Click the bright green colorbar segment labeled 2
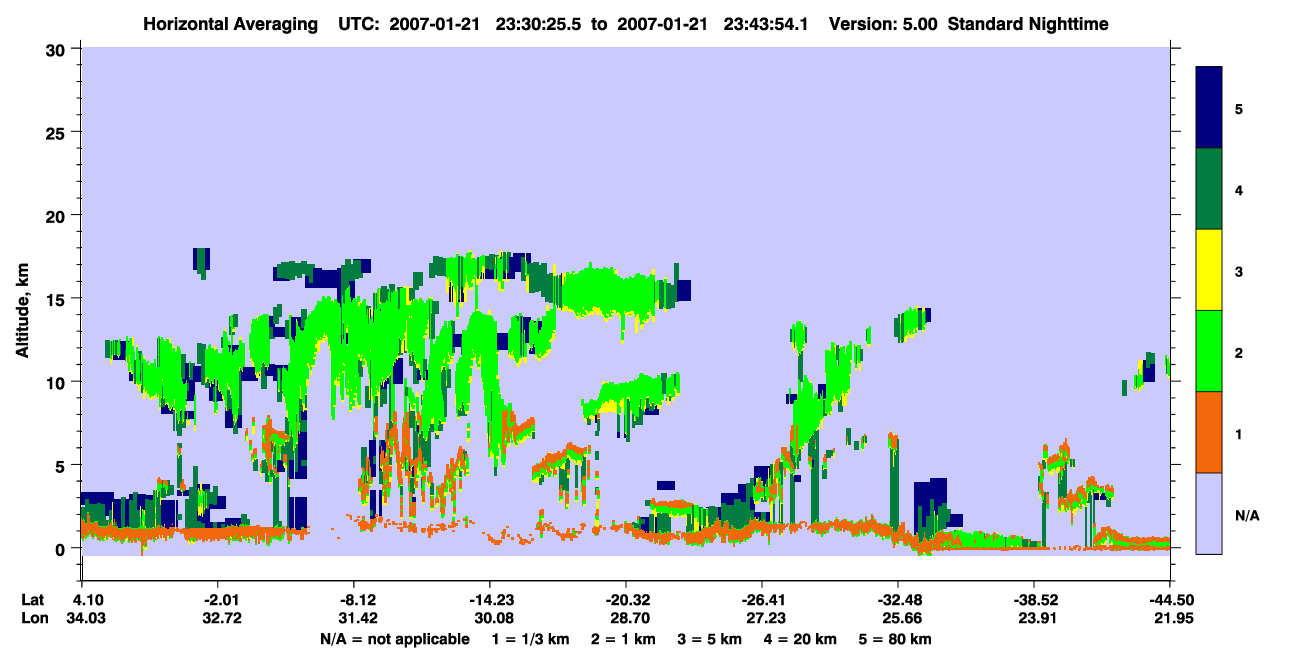This screenshot has height=667, width=1300. [1209, 351]
